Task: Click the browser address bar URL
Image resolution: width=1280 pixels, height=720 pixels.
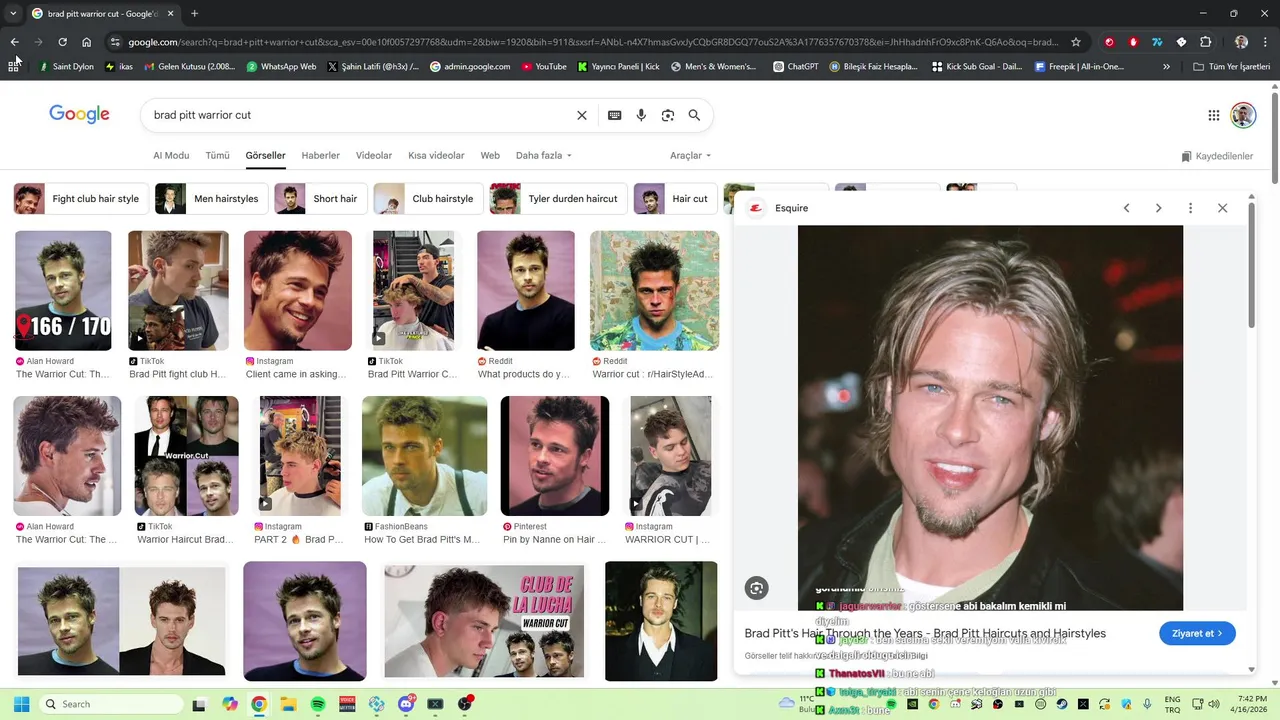Action: (592, 42)
